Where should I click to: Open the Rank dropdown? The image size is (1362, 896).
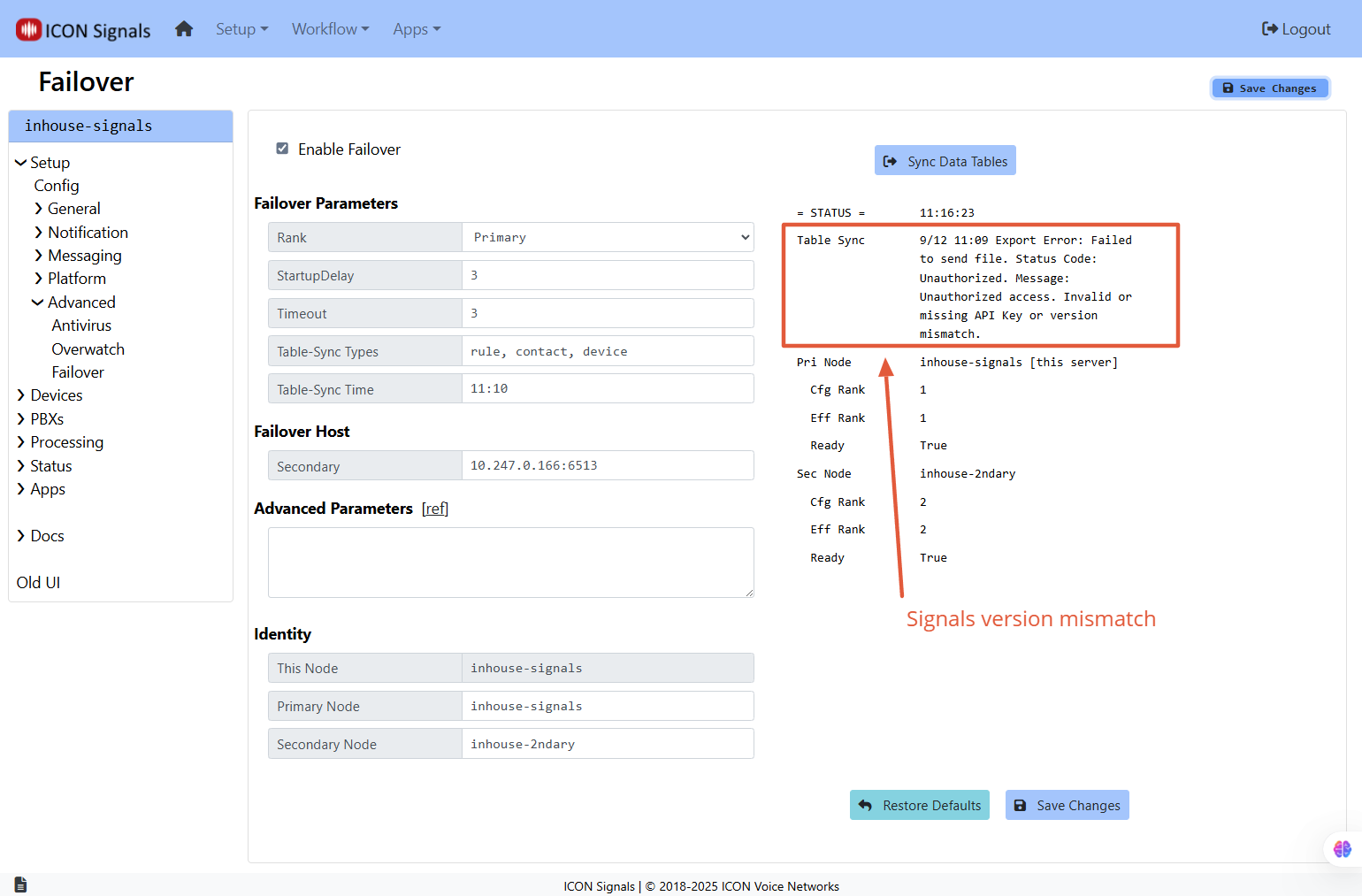point(608,237)
